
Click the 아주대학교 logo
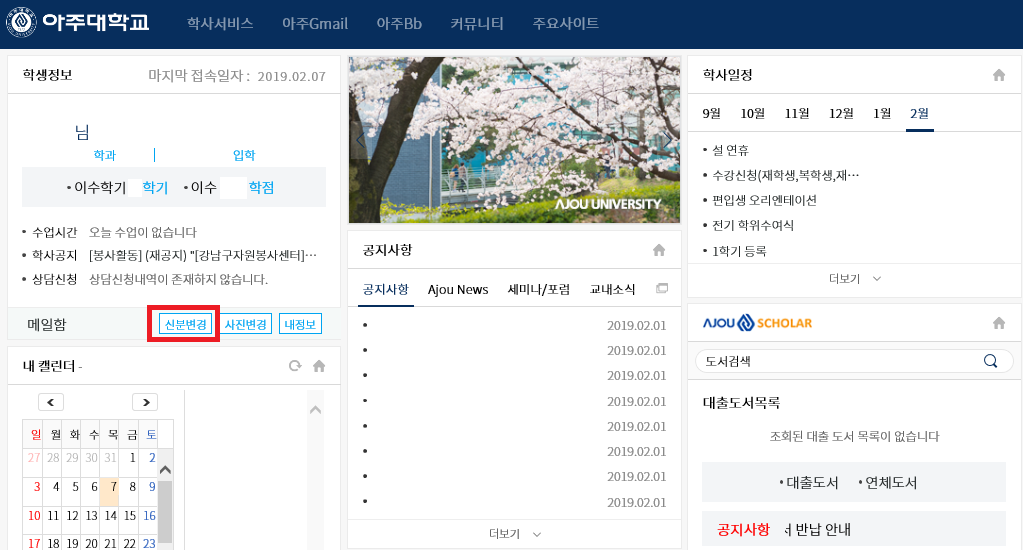pyautogui.click(x=79, y=23)
